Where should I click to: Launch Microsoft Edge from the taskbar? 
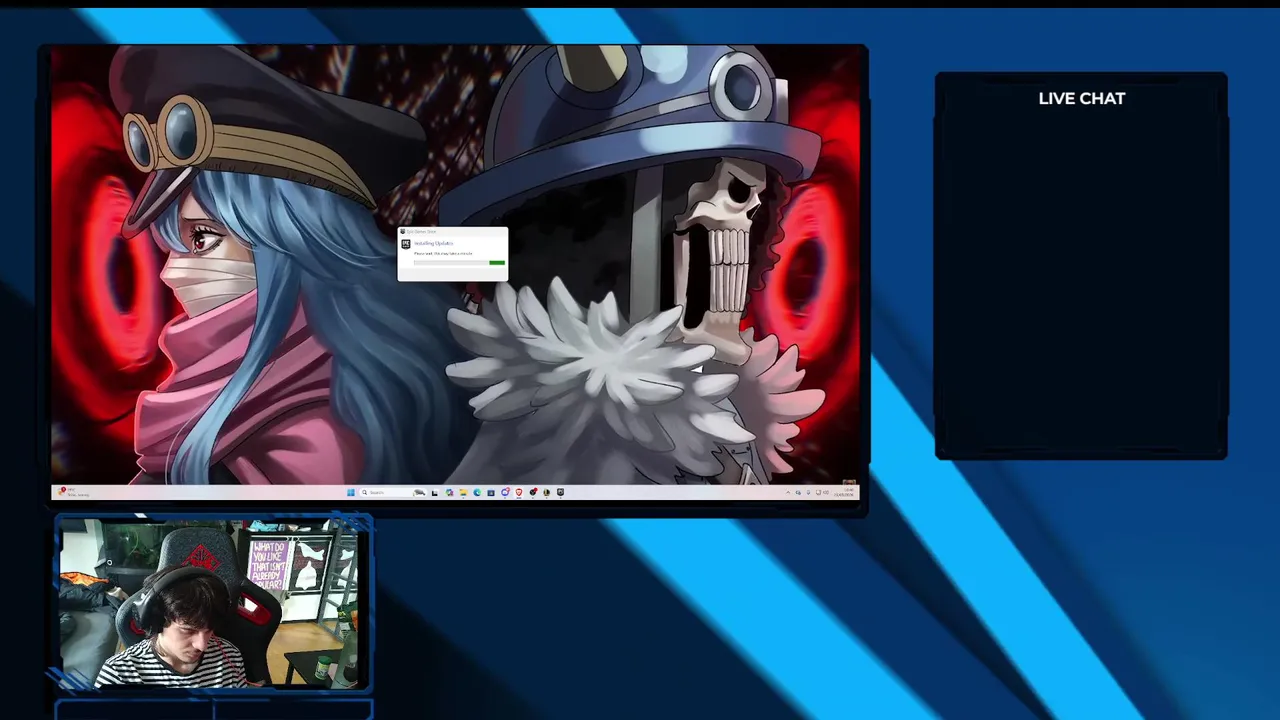point(477,492)
